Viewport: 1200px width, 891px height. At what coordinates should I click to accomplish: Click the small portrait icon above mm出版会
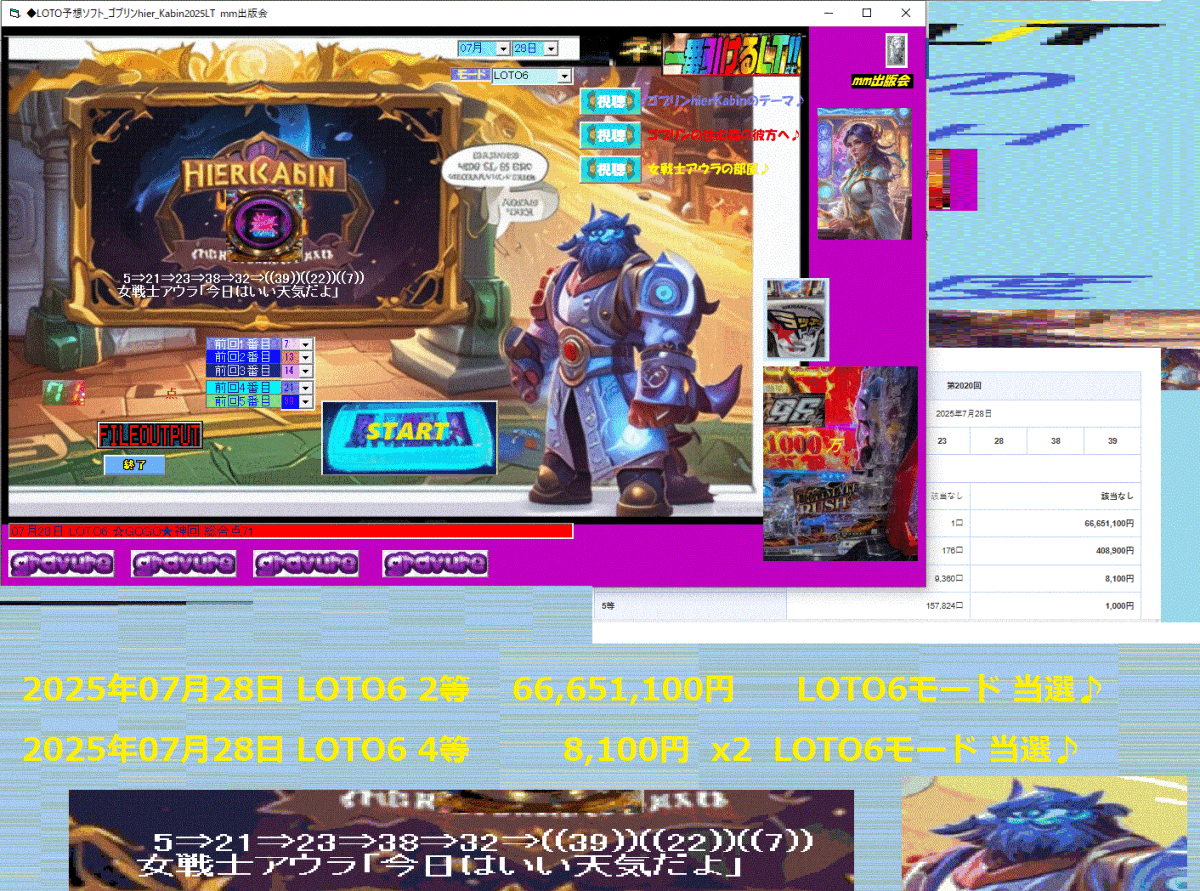coord(897,50)
